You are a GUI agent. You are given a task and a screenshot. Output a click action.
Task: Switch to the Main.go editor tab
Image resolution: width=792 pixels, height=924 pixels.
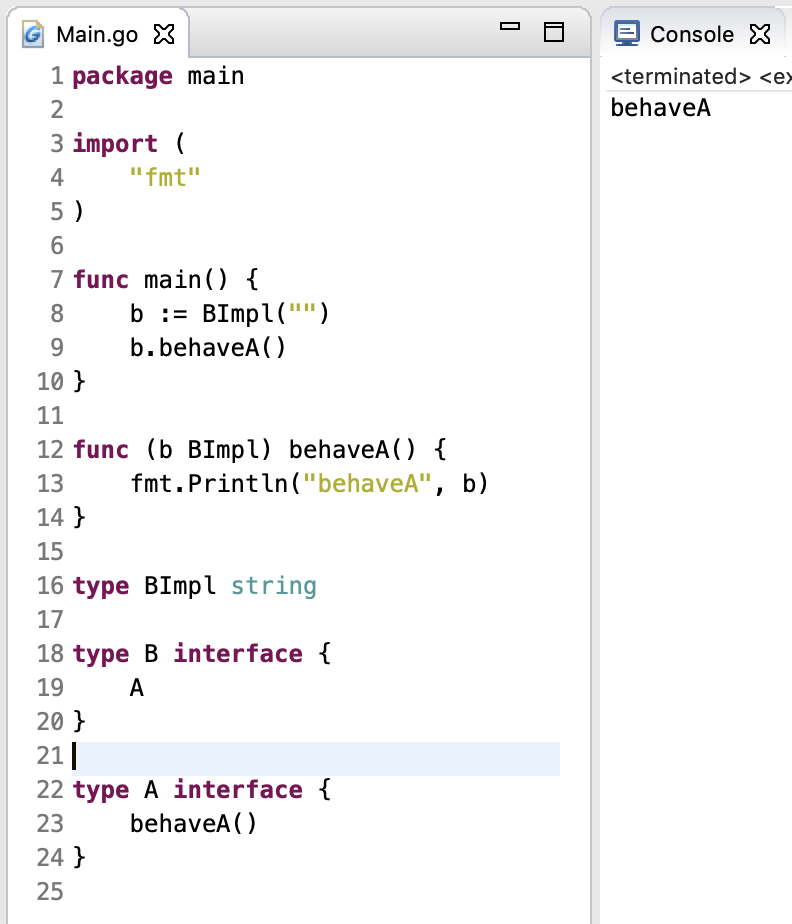click(96, 35)
